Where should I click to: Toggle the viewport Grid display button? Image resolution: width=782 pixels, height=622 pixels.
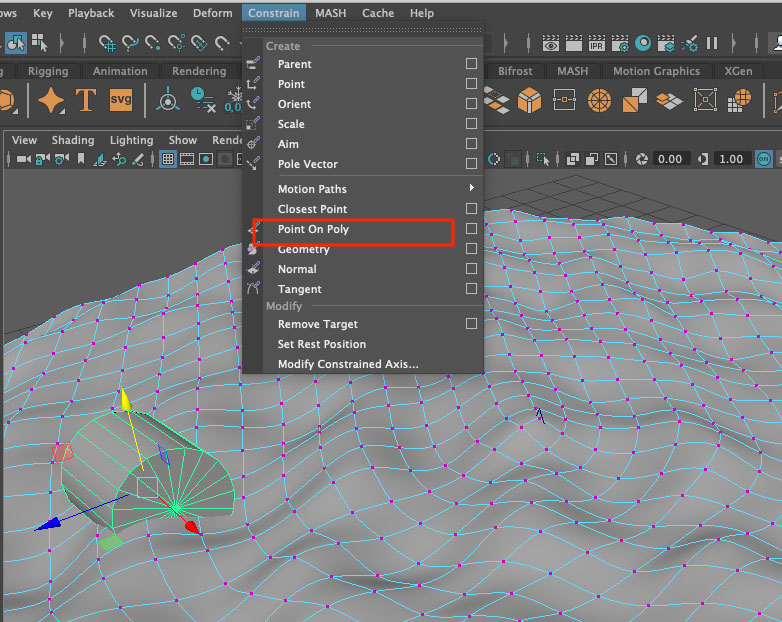(x=168, y=159)
